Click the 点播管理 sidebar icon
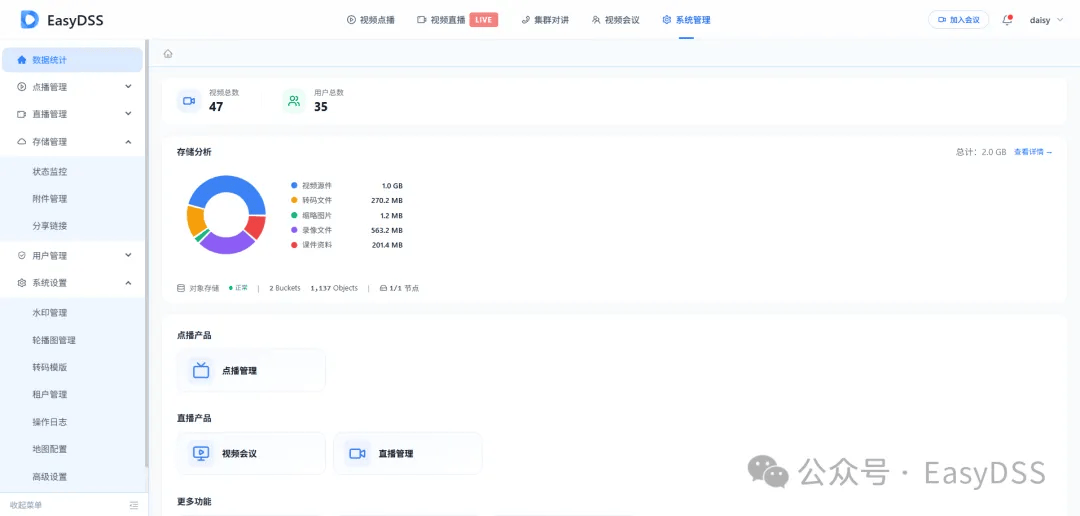Image resolution: width=1080 pixels, height=516 pixels. tap(21, 87)
